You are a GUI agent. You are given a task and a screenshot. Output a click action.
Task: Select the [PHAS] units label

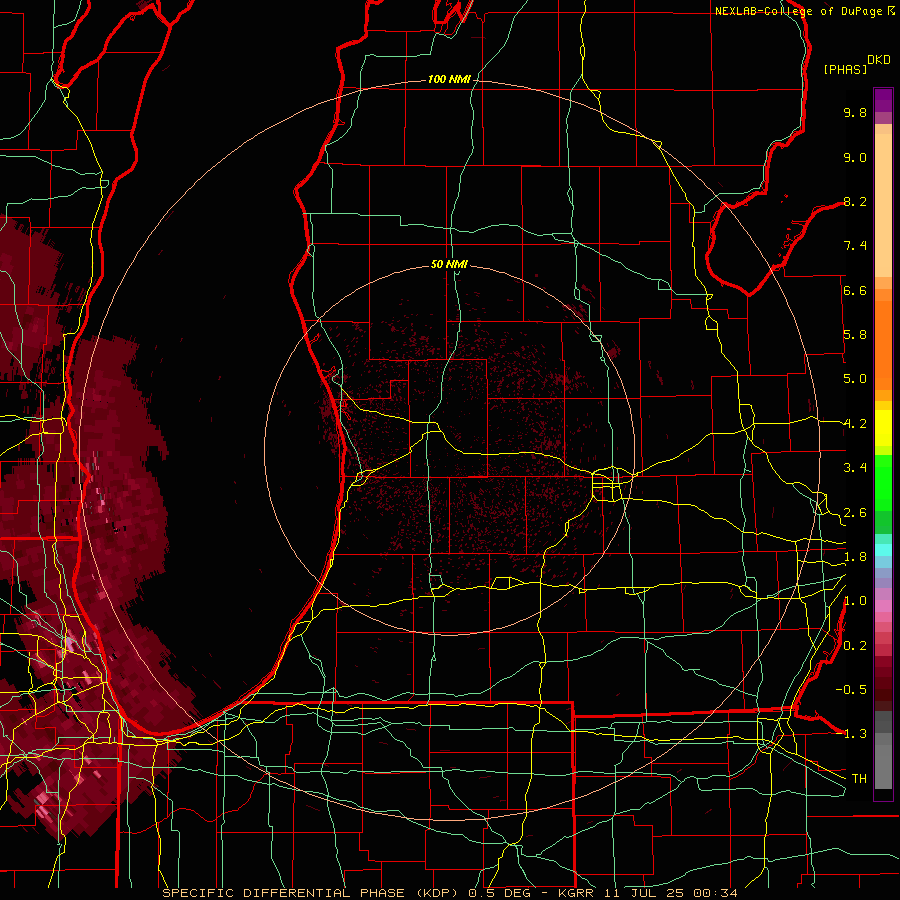[x=845, y=69]
